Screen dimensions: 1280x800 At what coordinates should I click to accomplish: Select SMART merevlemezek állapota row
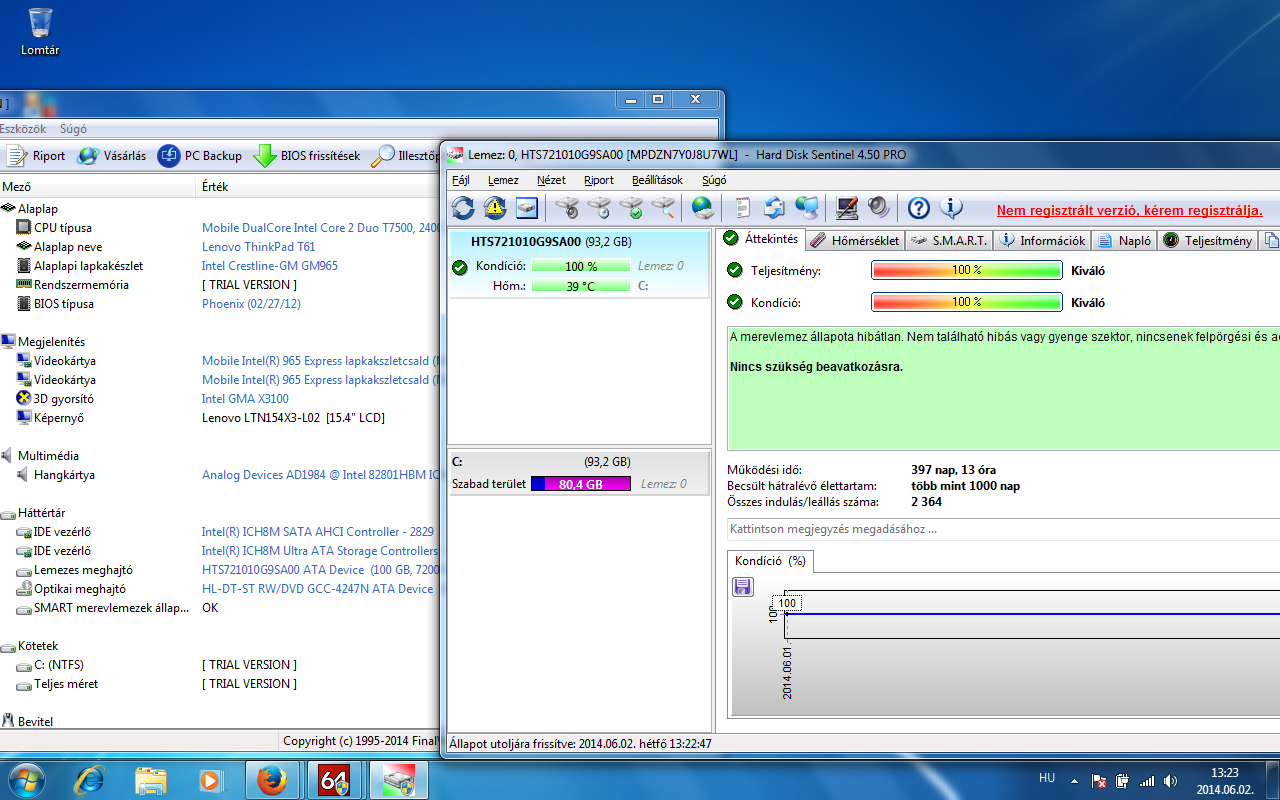pos(220,608)
